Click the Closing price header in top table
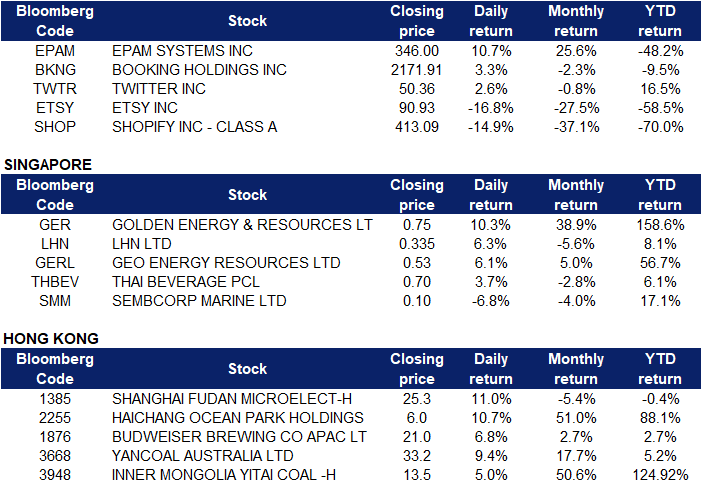 [x=417, y=21]
